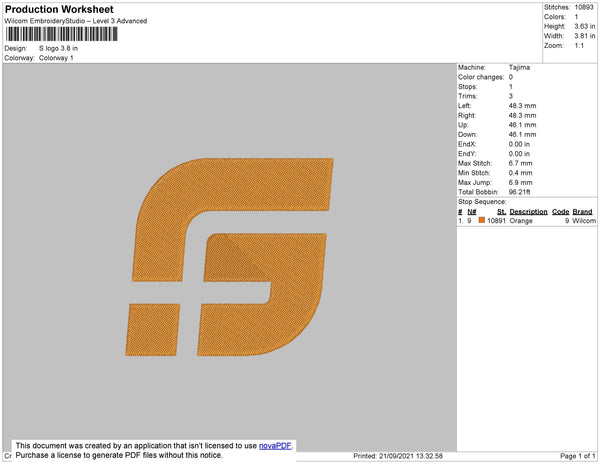Click the design name S logo 3.8 in
This screenshot has height=464, width=600.
58,48
